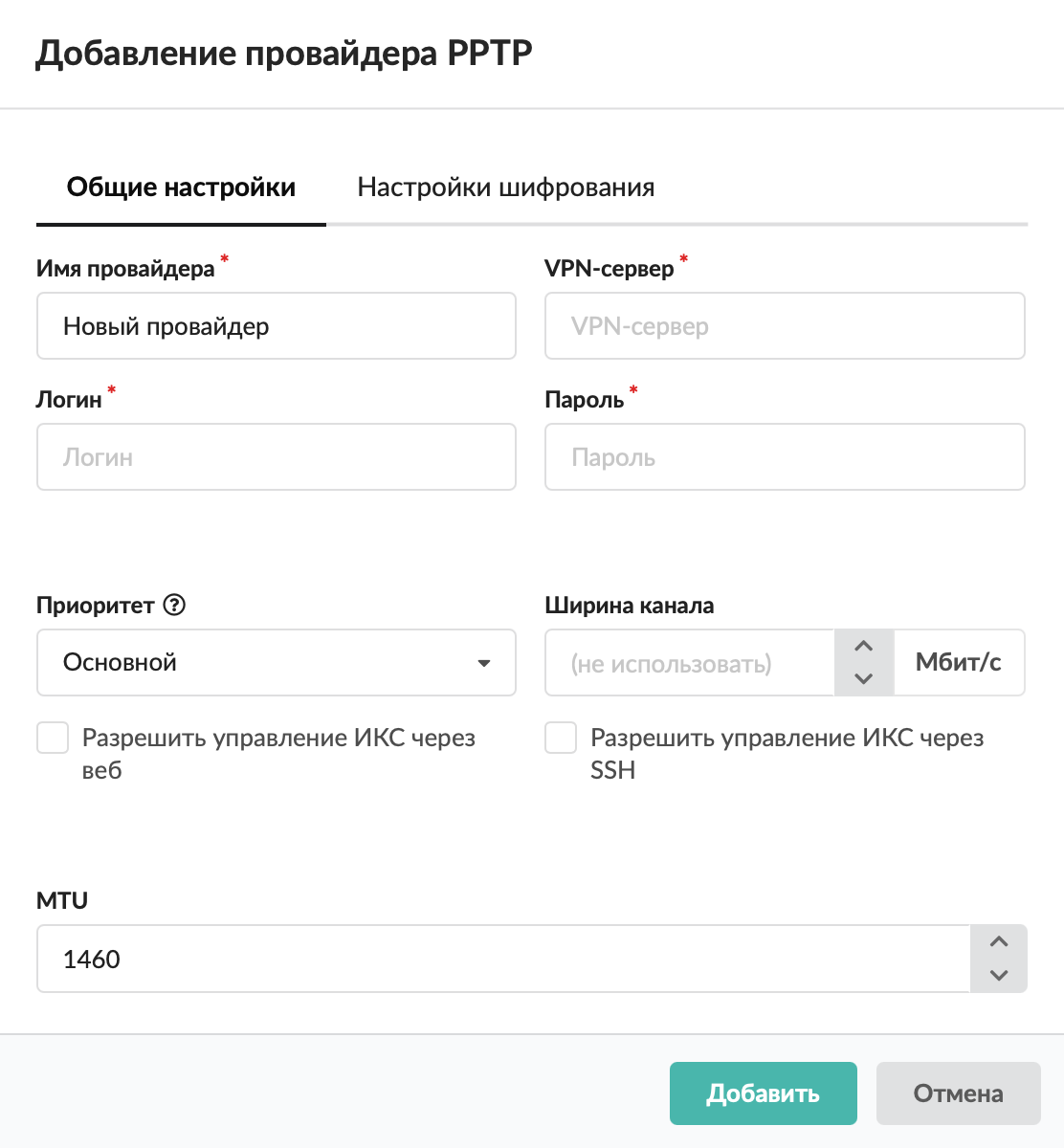Click the Priority dropdown arrow
Screen dimensions: 1064x1148
[484, 663]
